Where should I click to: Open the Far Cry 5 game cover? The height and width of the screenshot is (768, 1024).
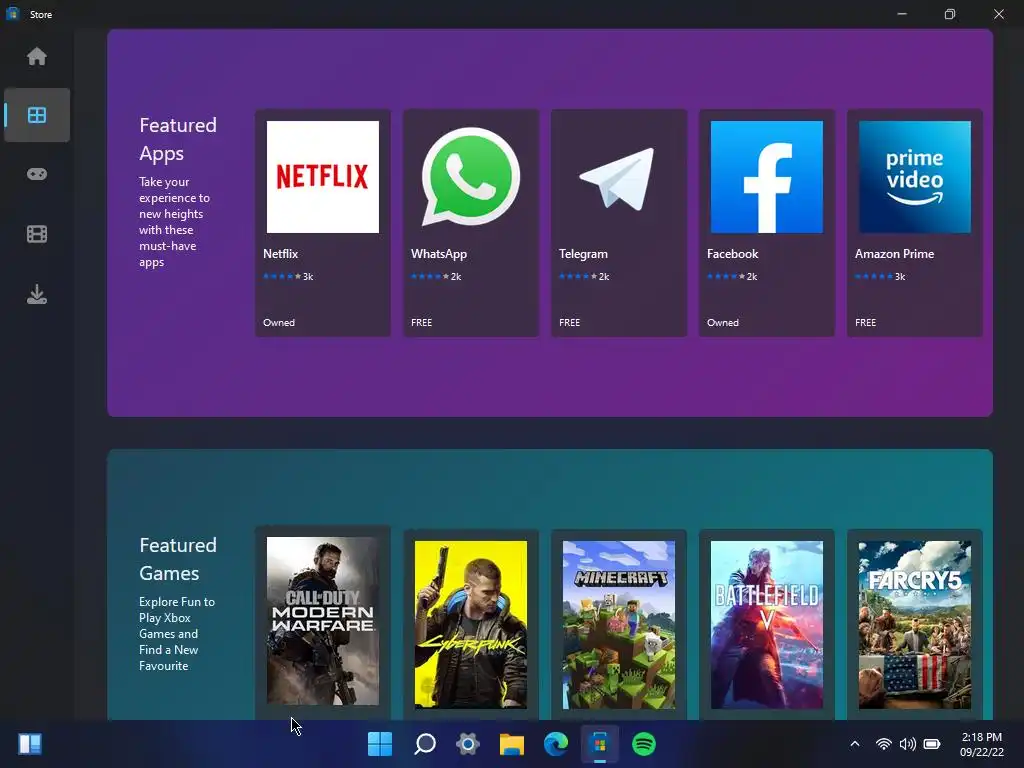[914, 624]
